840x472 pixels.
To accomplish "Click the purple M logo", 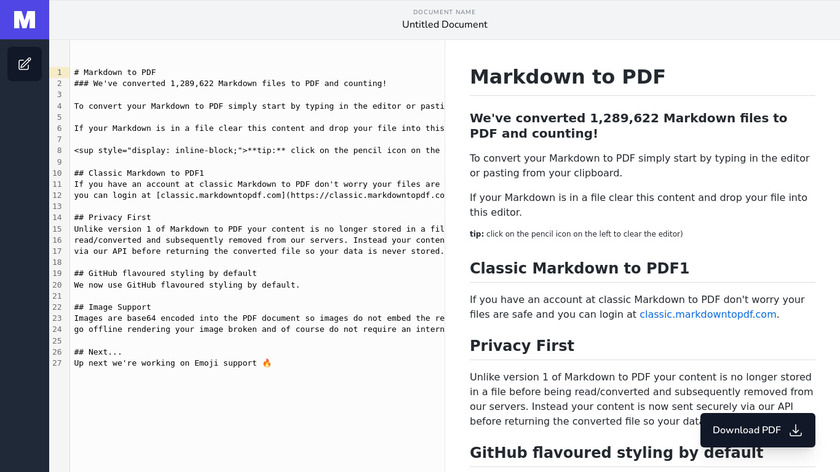I will pos(24,19).
